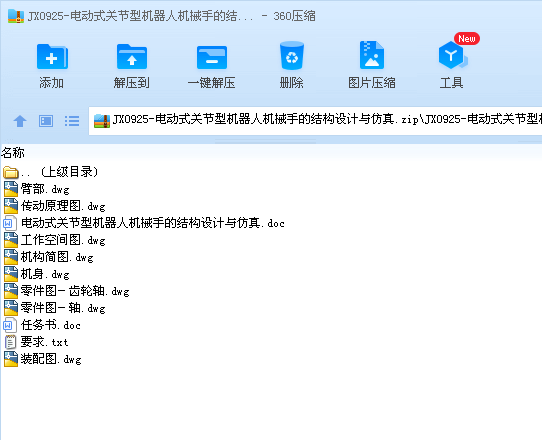Select file name '任务书.doc'
Image resolution: width=542 pixels, height=440 pixels.
[51, 325]
